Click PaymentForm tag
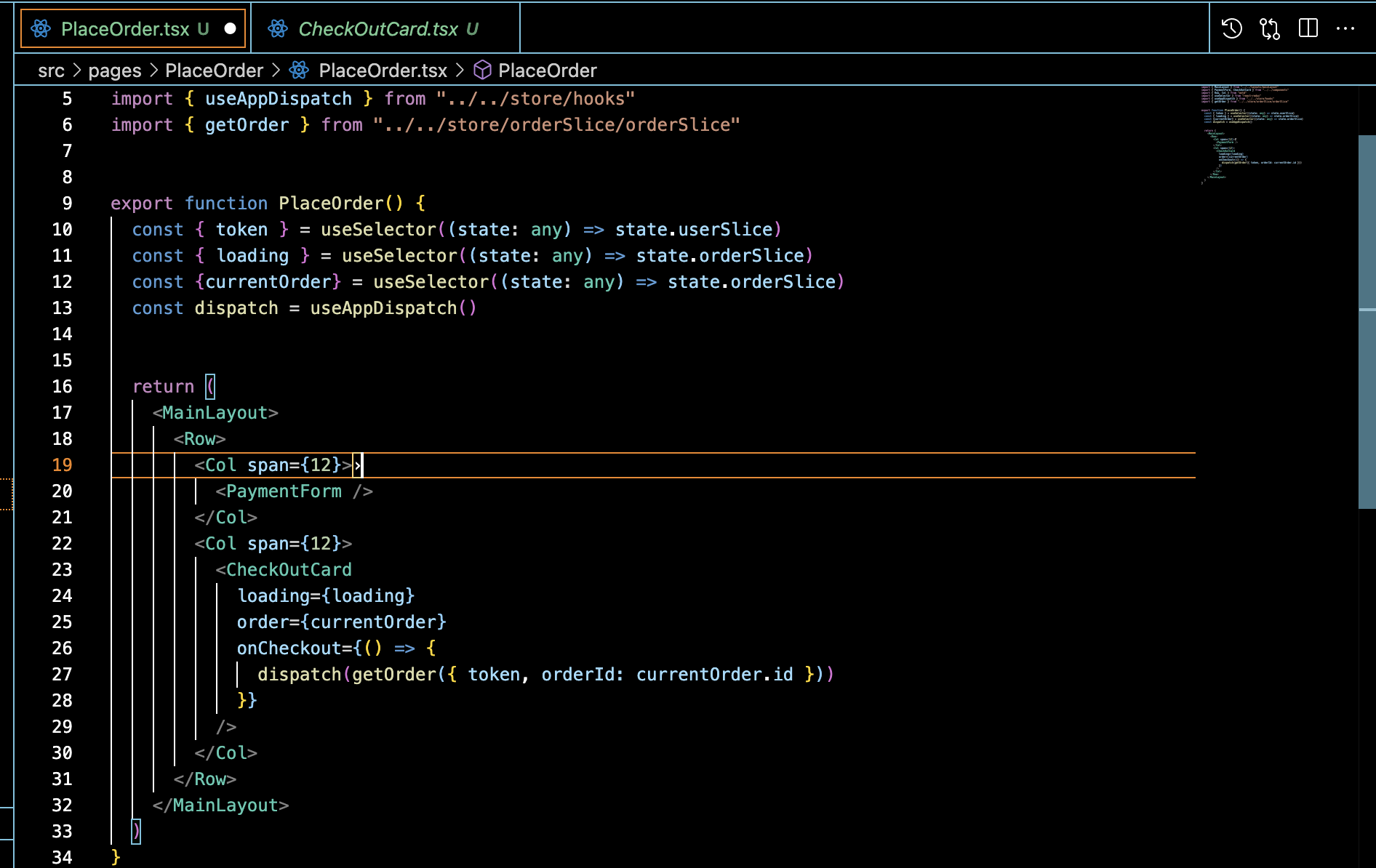This screenshot has height=868, width=1376. [294, 491]
